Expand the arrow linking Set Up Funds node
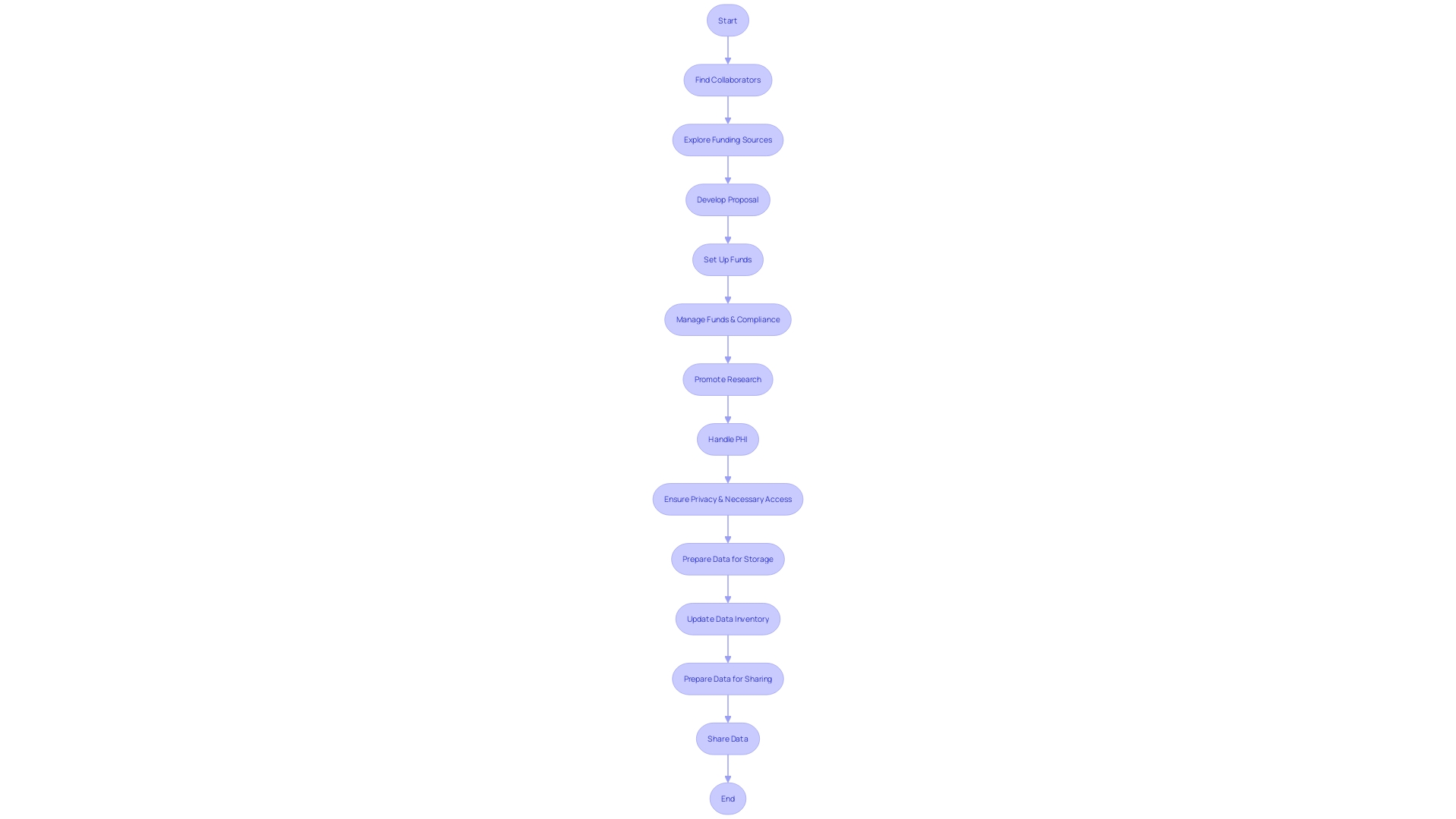The height and width of the screenshot is (819, 1456). pyautogui.click(x=728, y=289)
